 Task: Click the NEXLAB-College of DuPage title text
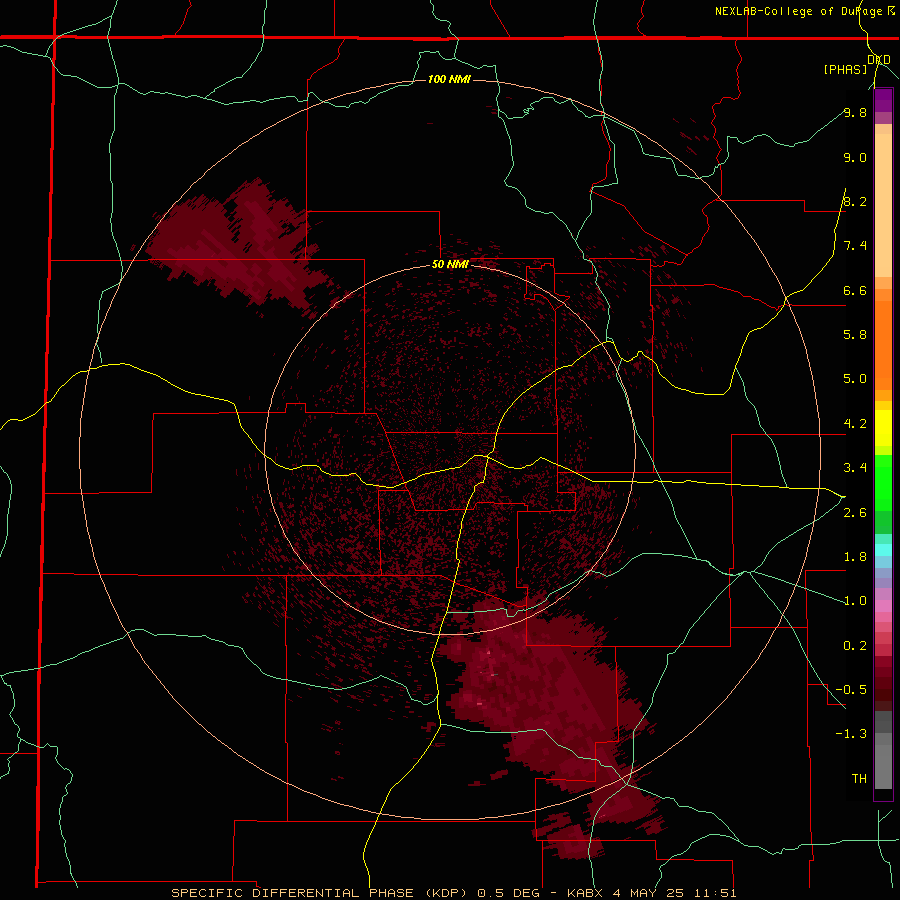[805, 11]
